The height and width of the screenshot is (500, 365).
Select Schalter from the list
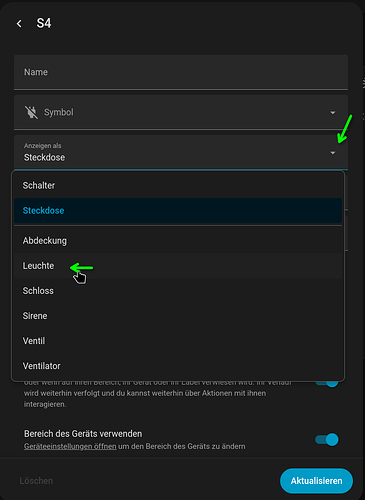coord(178,185)
